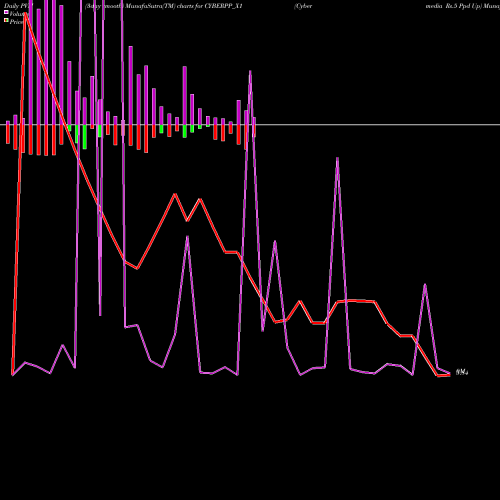Click the Volume legend color swatch

tap(6, 12)
